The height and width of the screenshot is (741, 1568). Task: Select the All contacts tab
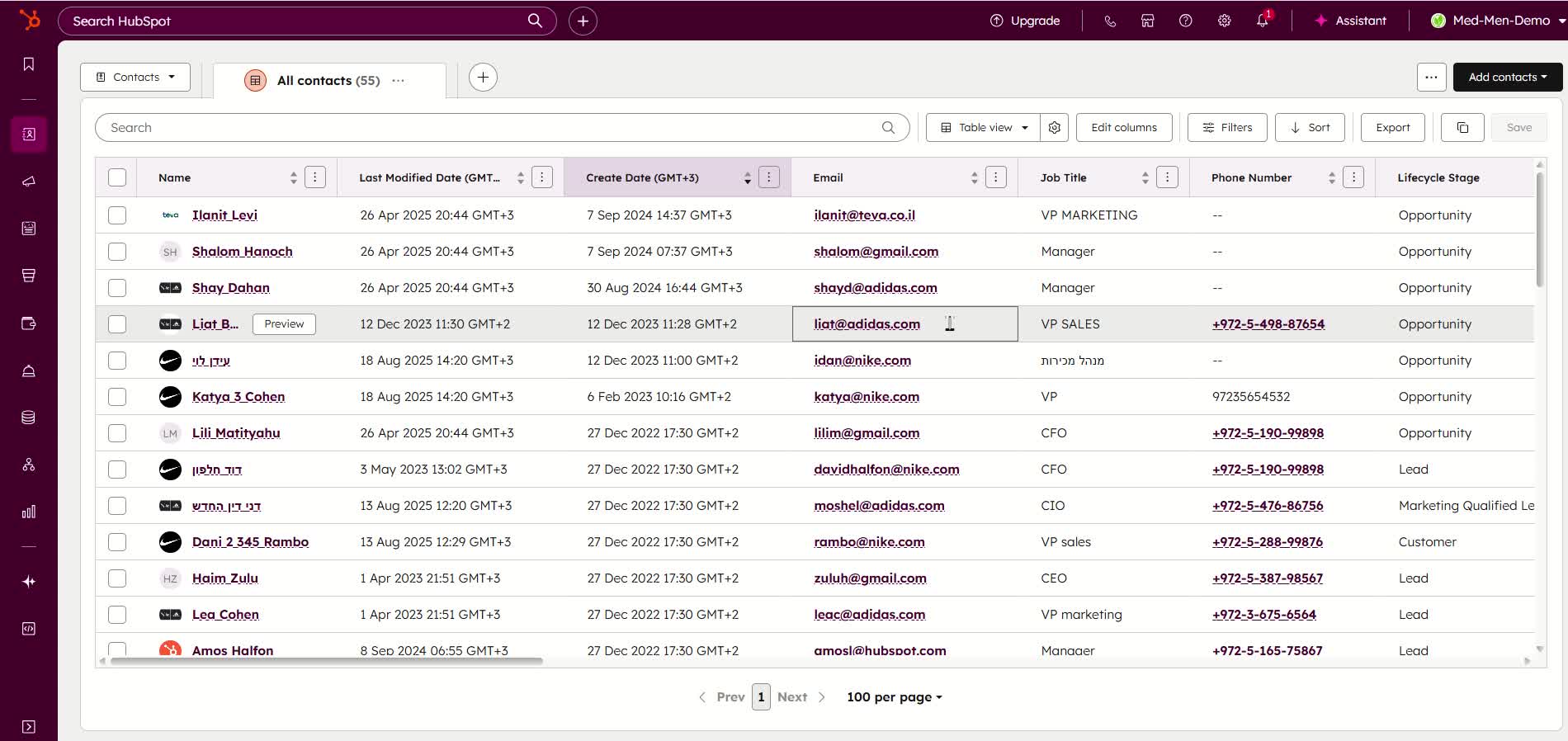pos(328,81)
